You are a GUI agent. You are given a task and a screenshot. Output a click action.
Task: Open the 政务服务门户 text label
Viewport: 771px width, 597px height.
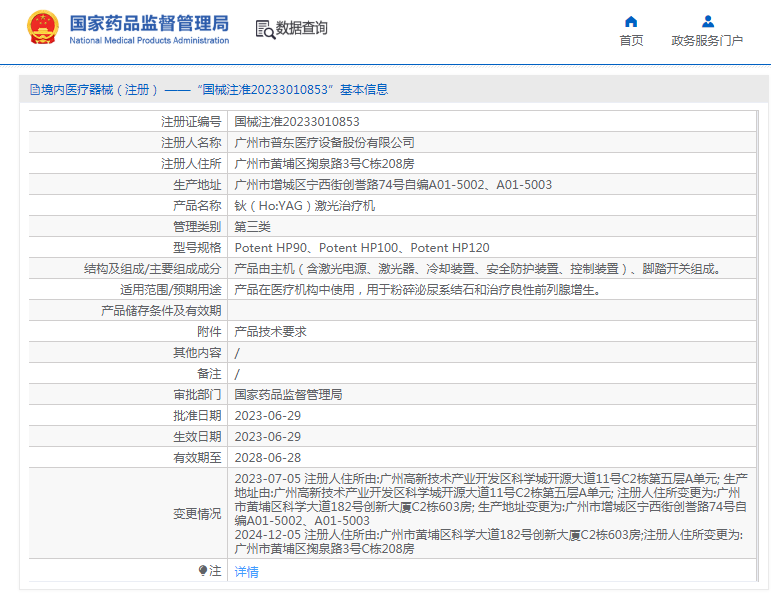(x=707, y=41)
